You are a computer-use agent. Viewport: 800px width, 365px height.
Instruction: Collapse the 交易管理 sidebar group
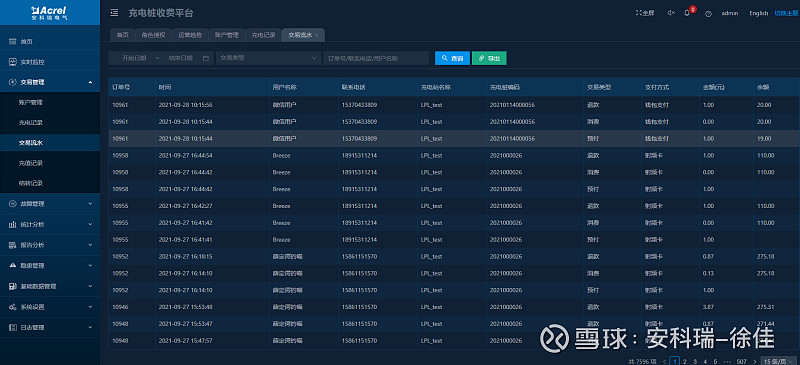(x=50, y=82)
